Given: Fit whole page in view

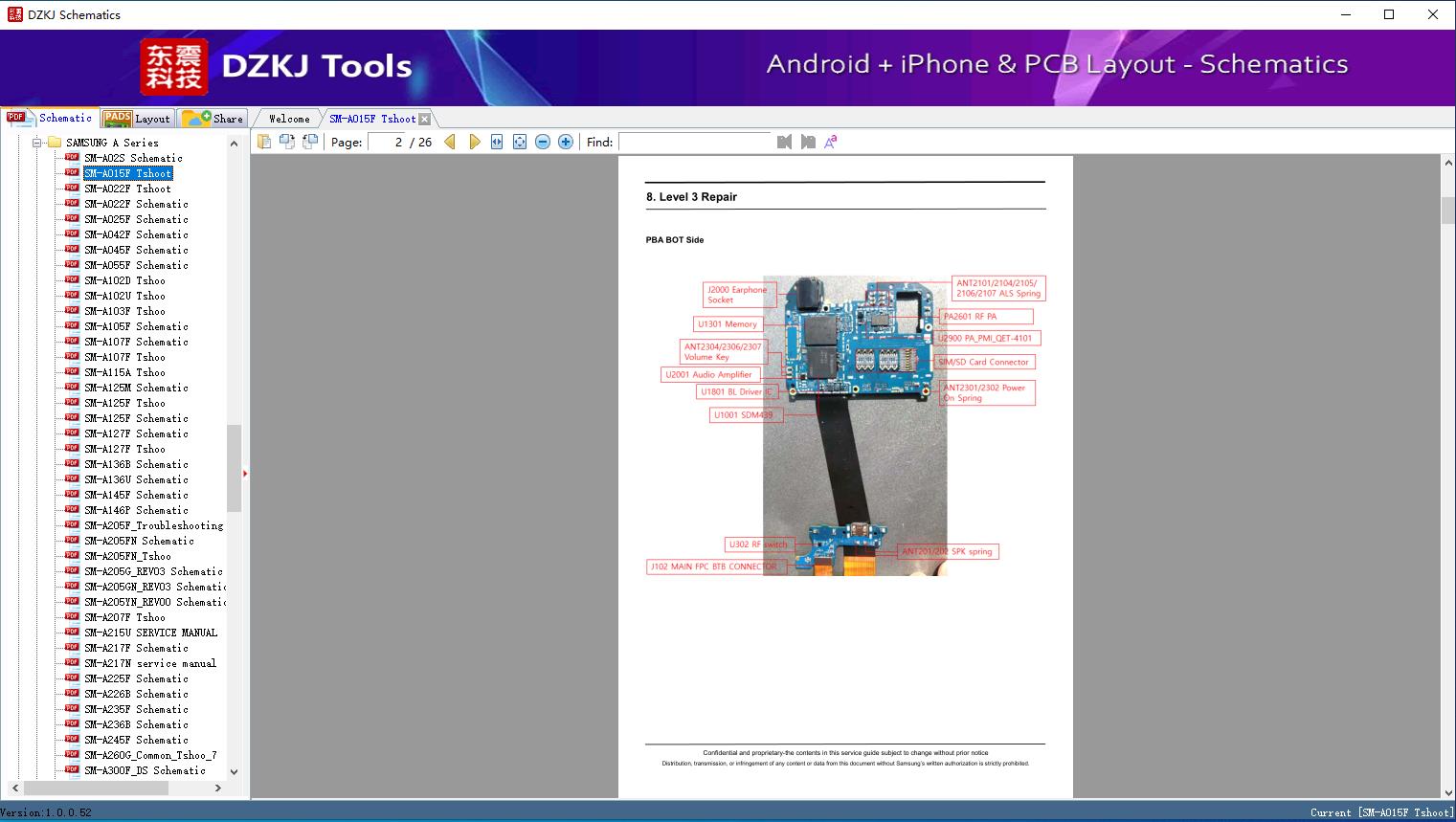Looking at the screenshot, I should [x=520, y=142].
